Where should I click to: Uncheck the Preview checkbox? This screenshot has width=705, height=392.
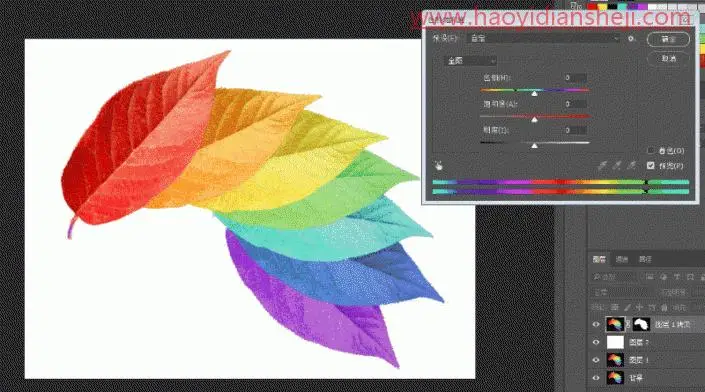(650, 166)
